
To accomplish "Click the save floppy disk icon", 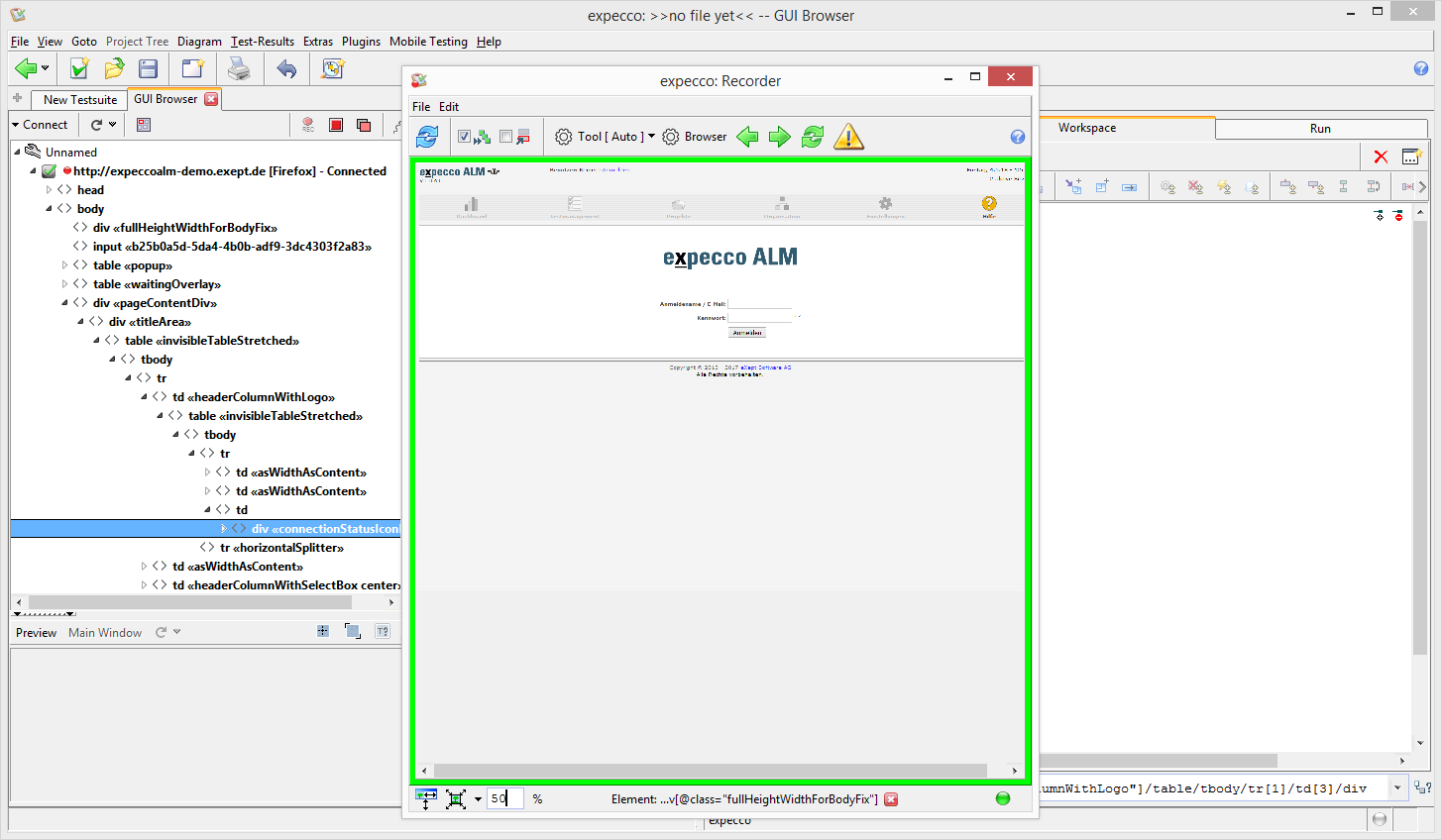I will coord(148,68).
